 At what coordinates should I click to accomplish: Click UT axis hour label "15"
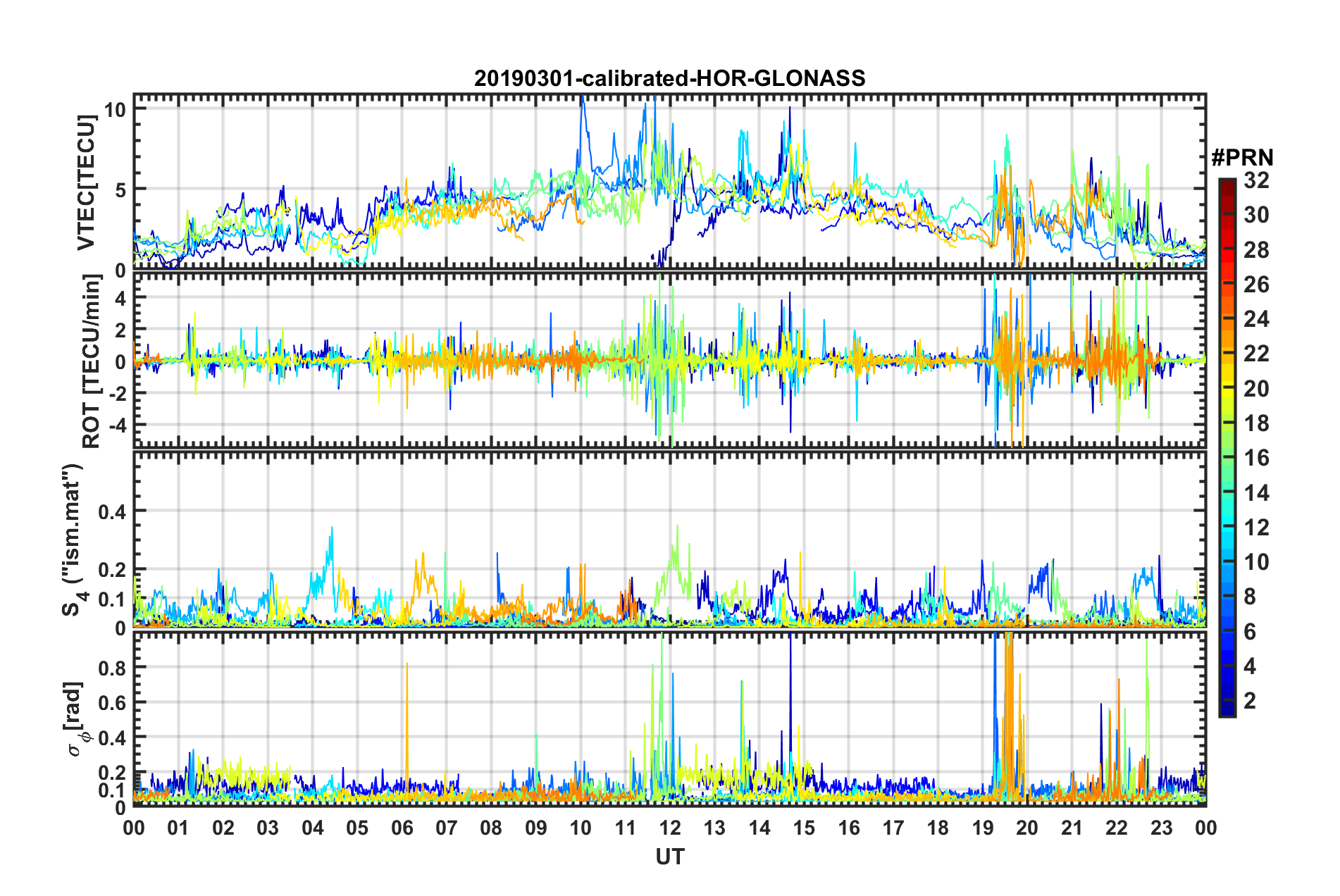pyautogui.click(x=804, y=828)
